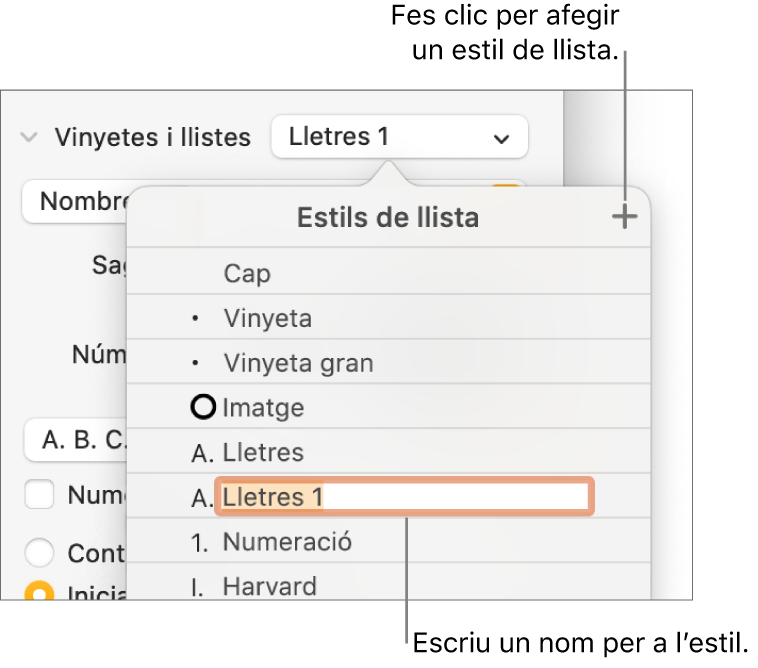Click the plus icon to add list style
This screenshot has height=668, width=758.
click(x=625, y=217)
